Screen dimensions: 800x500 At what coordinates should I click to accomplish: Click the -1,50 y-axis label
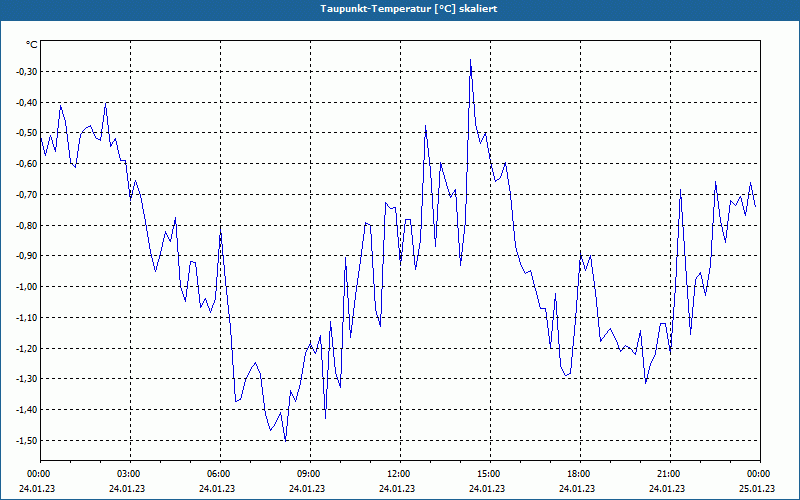[27, 440]
